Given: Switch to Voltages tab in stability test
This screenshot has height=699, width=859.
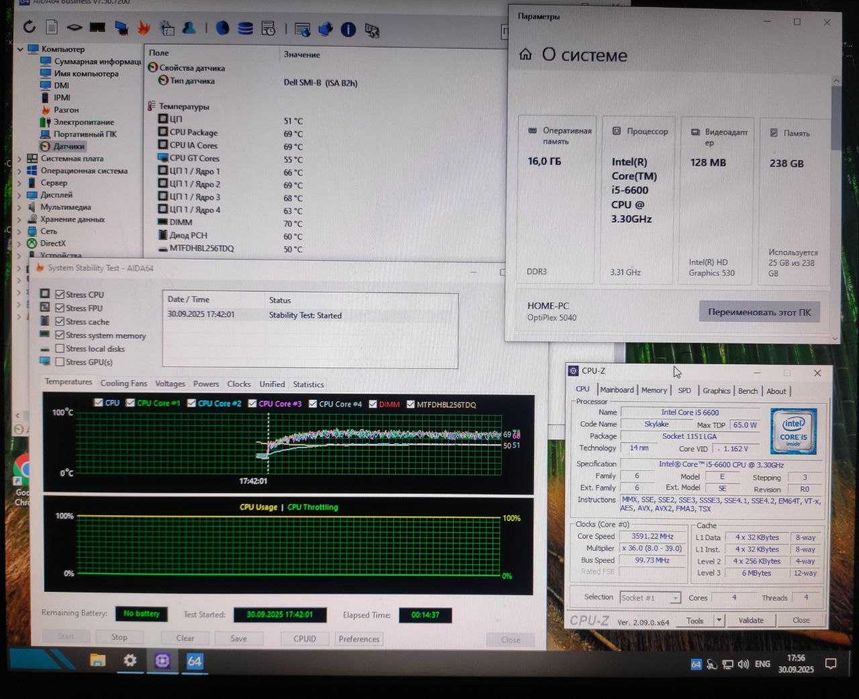Looking at the screenshot, I should (170, 383).
